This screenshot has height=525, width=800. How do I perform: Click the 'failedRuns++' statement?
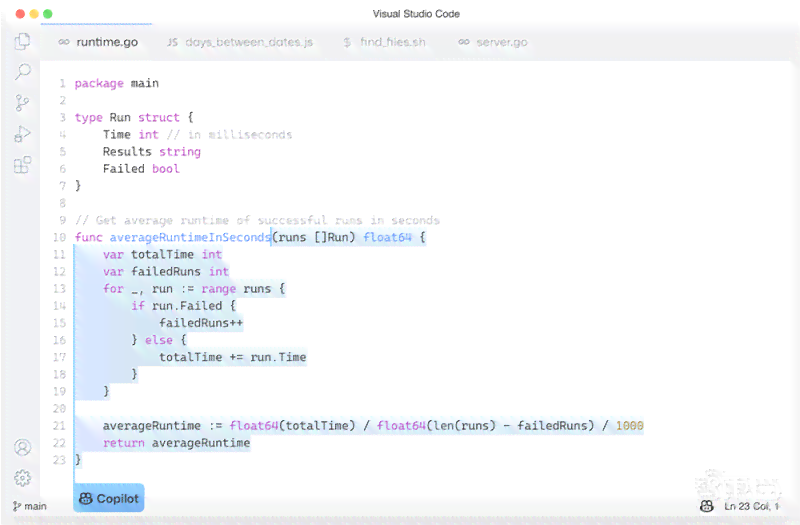coord(201,323)
